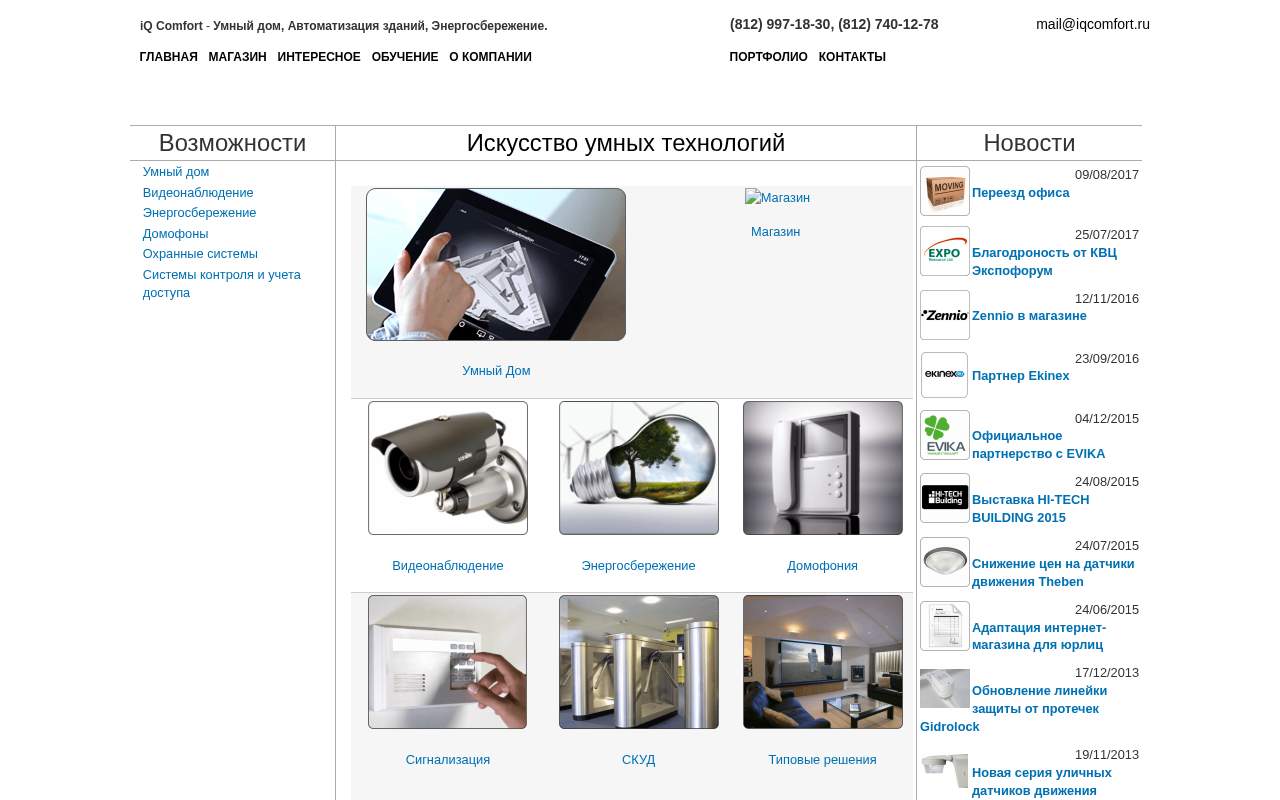Open the ОБУЧЕНИЕ menu item
1280x800 pixels.
click(x=405, y=57)
